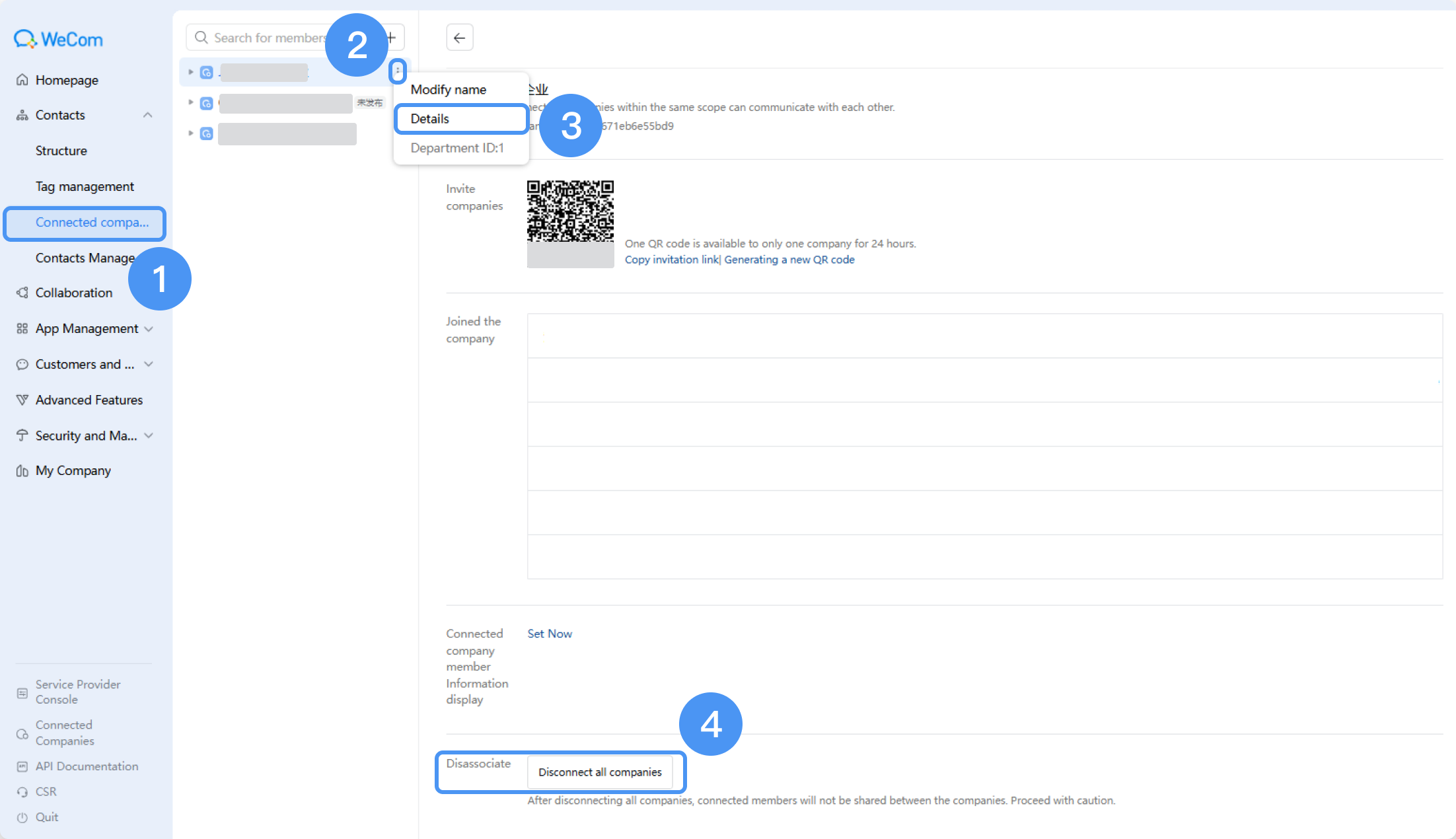Click the search magnifier icon
This screenshot has height=839, width=1456.
(x=201, y=38)
